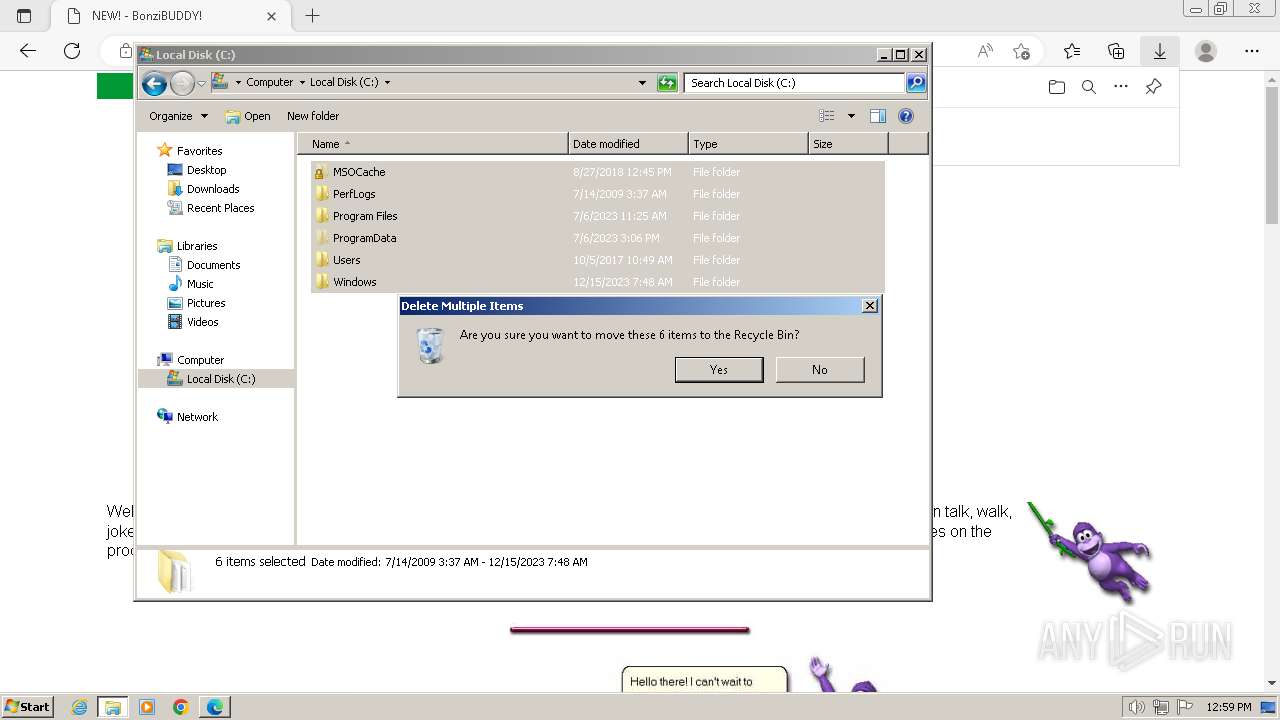Switch to Edge via the taskbar

(215, 707)
